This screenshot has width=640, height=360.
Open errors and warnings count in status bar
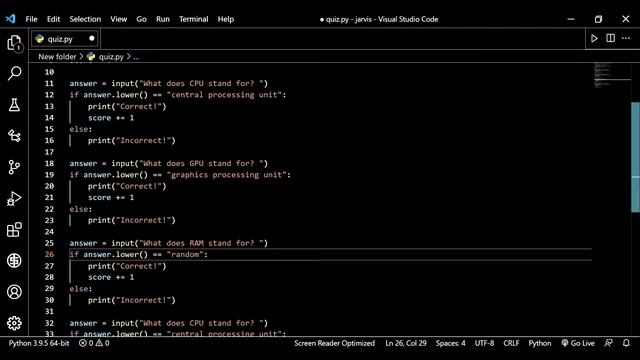94,343
